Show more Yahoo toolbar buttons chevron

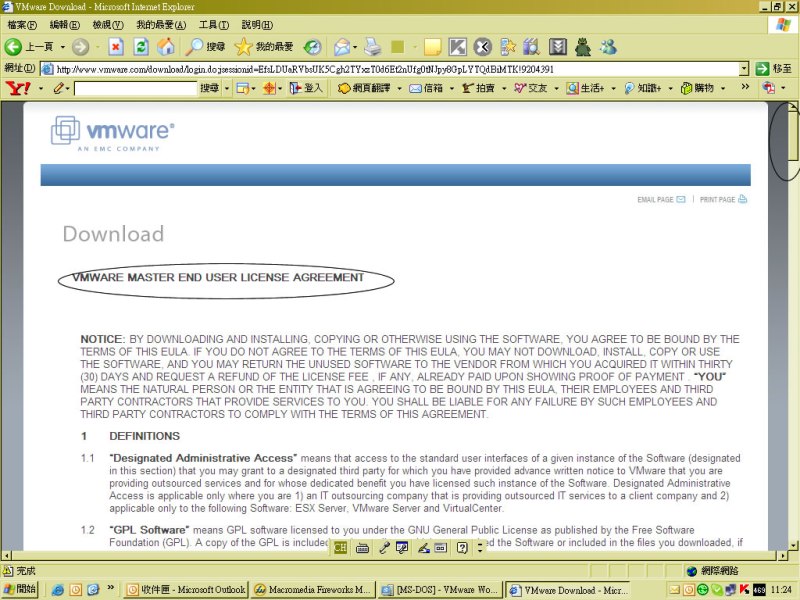point(745,87)
